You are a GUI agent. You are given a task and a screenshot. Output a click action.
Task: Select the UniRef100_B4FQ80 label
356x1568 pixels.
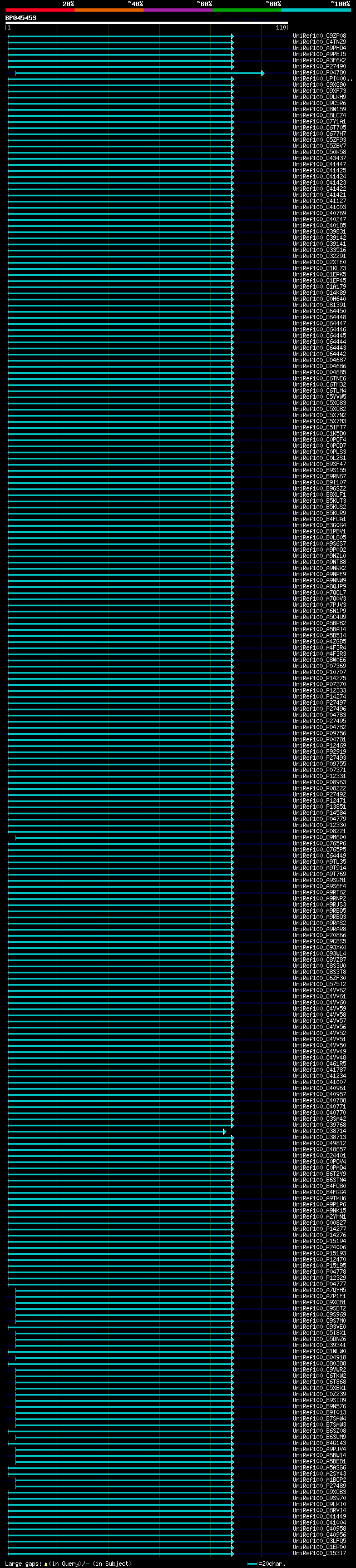[x=319, y=1186]
